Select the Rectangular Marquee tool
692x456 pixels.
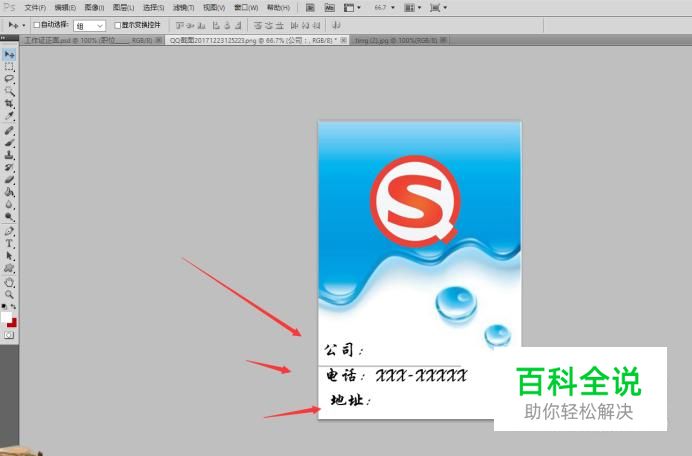point(9,67)
